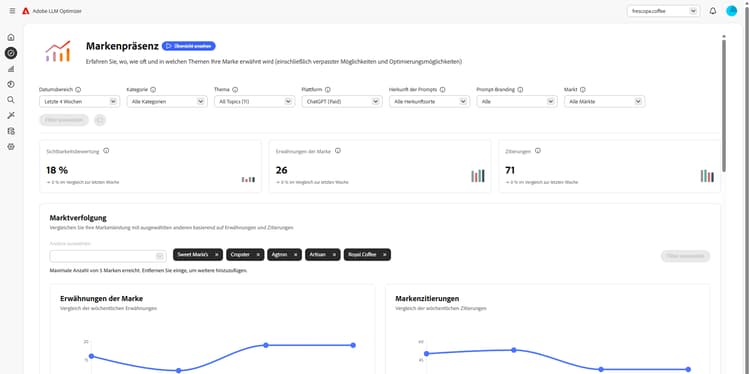Open the Andere auswählen brand combo box
Viewport: 750px width, 374px height.
coord(108,256)
